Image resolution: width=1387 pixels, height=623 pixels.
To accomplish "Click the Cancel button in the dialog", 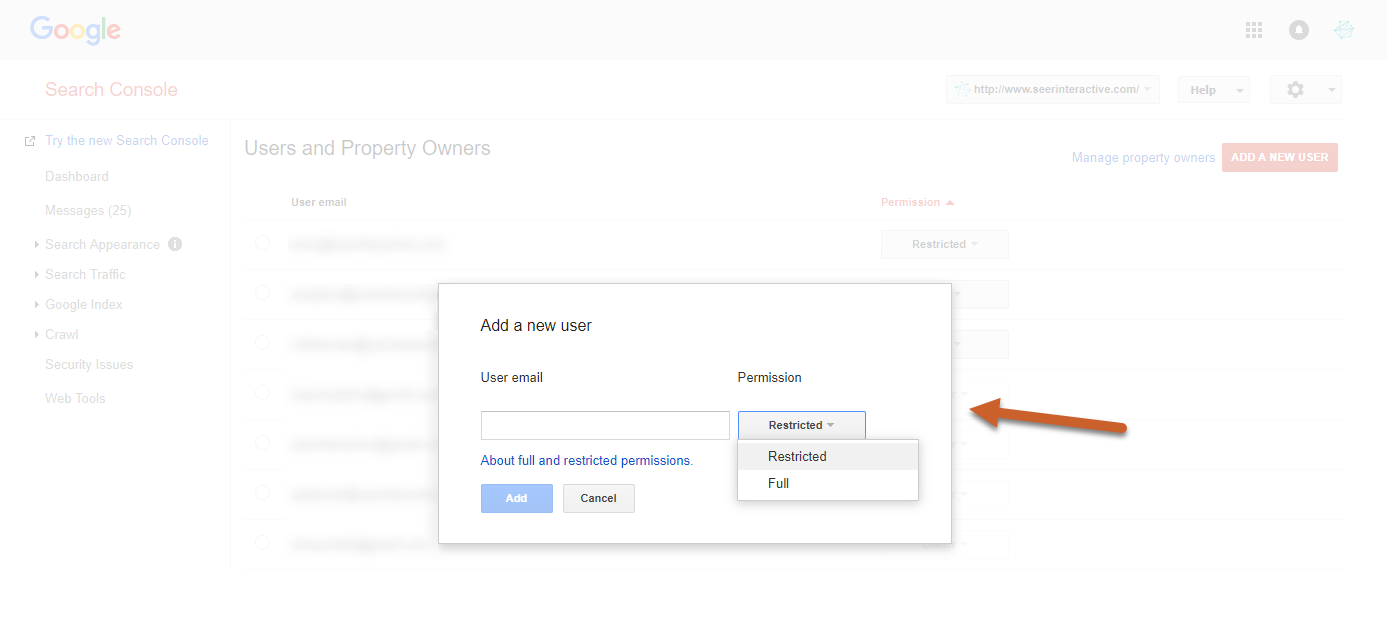I will (x=598, y=498).
